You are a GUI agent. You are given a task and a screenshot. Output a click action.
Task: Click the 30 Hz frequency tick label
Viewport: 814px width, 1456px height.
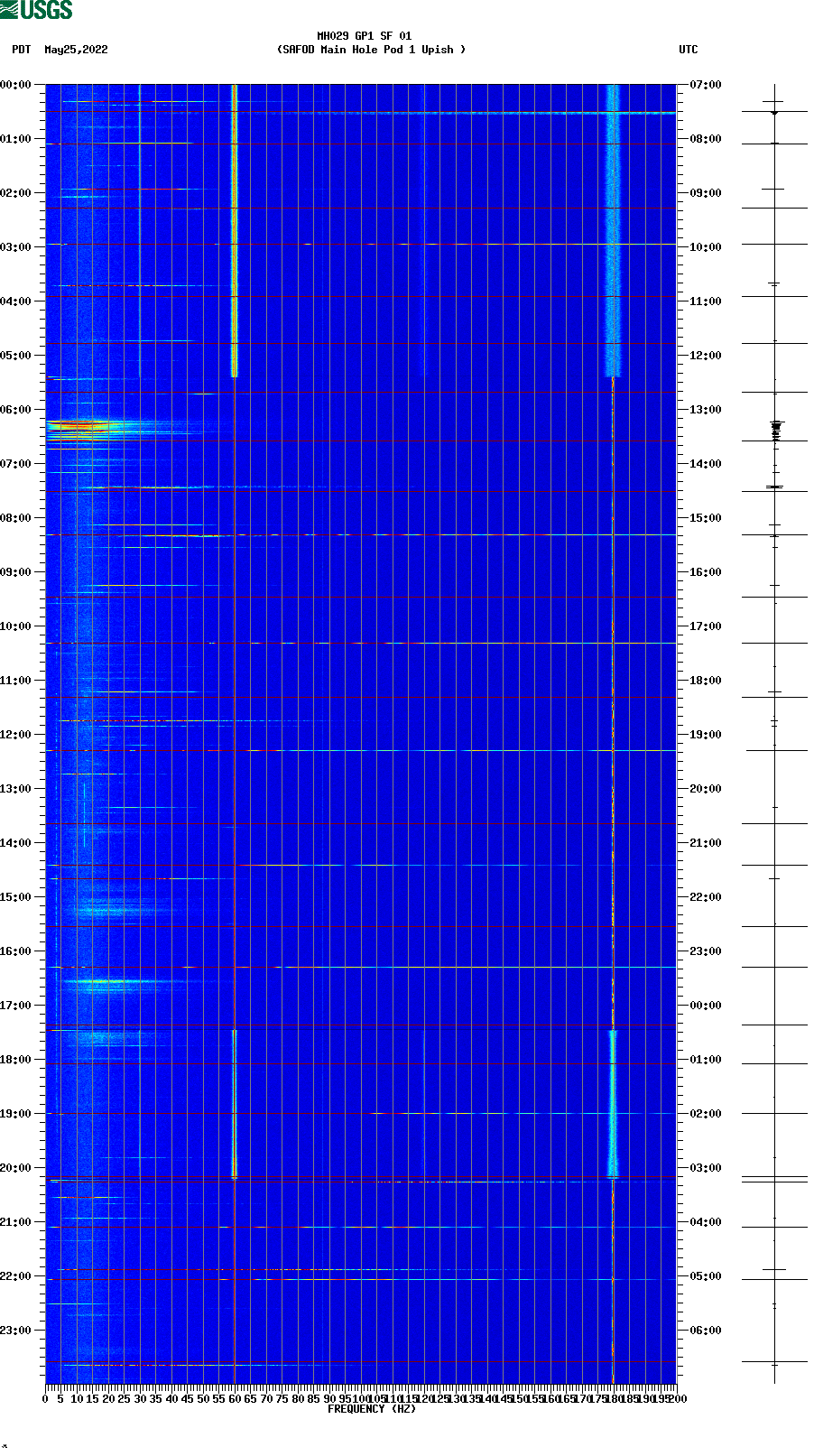point(140,1398)
